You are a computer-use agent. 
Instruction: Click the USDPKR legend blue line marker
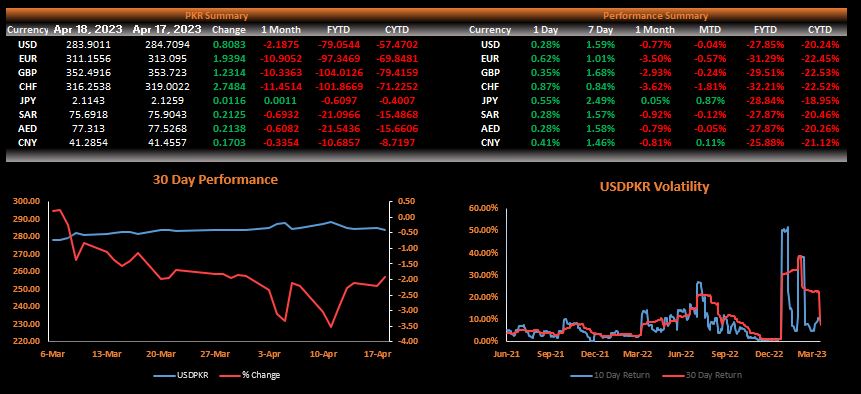click(x=164, y=375)
